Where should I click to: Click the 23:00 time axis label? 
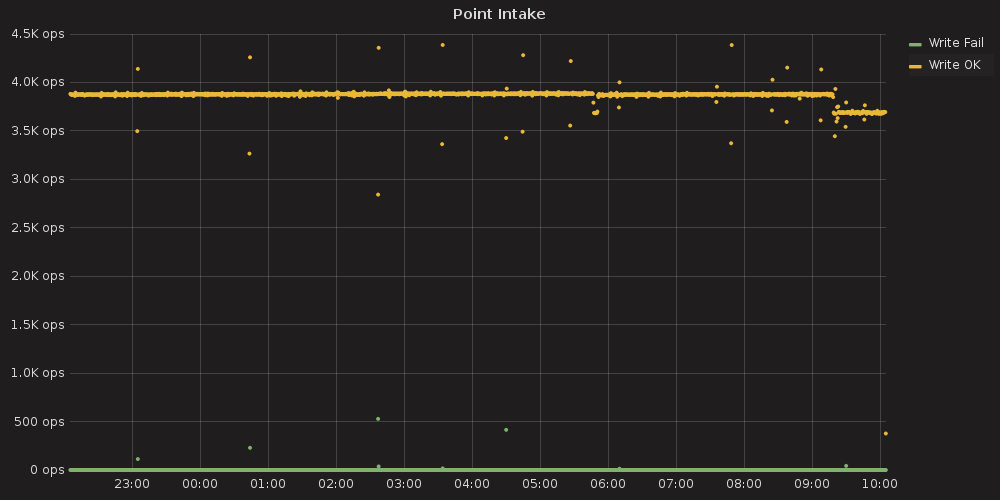(x=132, y=483)
